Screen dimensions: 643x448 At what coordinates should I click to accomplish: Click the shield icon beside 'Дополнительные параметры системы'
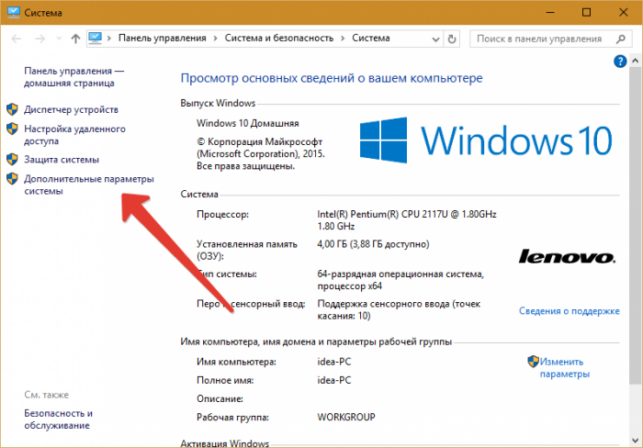point(12,178)
